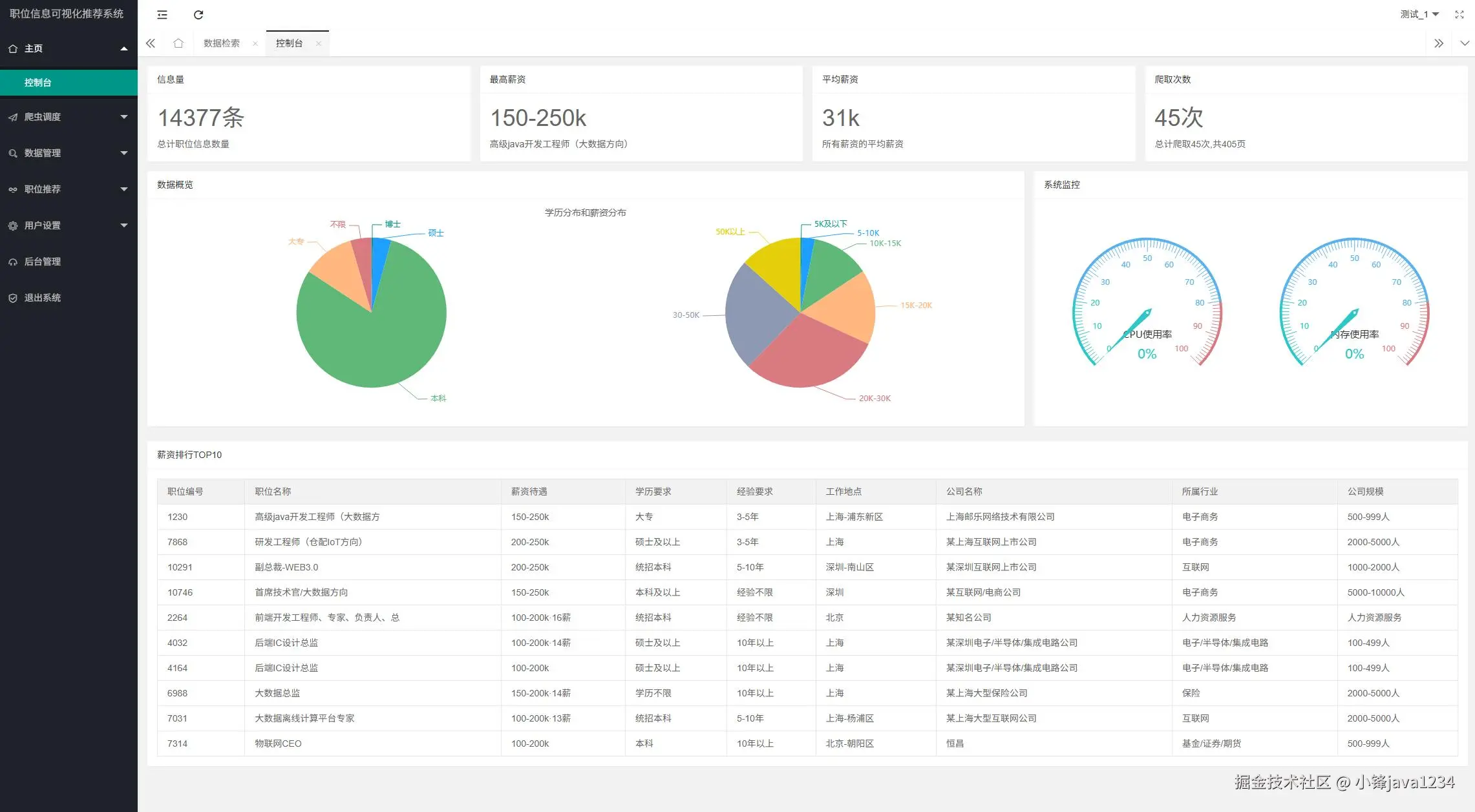The width and height of the screenshot is (1475, 812).
Task: Expand the 职位推荐 sidebar menu
Action: coord(68,189)
